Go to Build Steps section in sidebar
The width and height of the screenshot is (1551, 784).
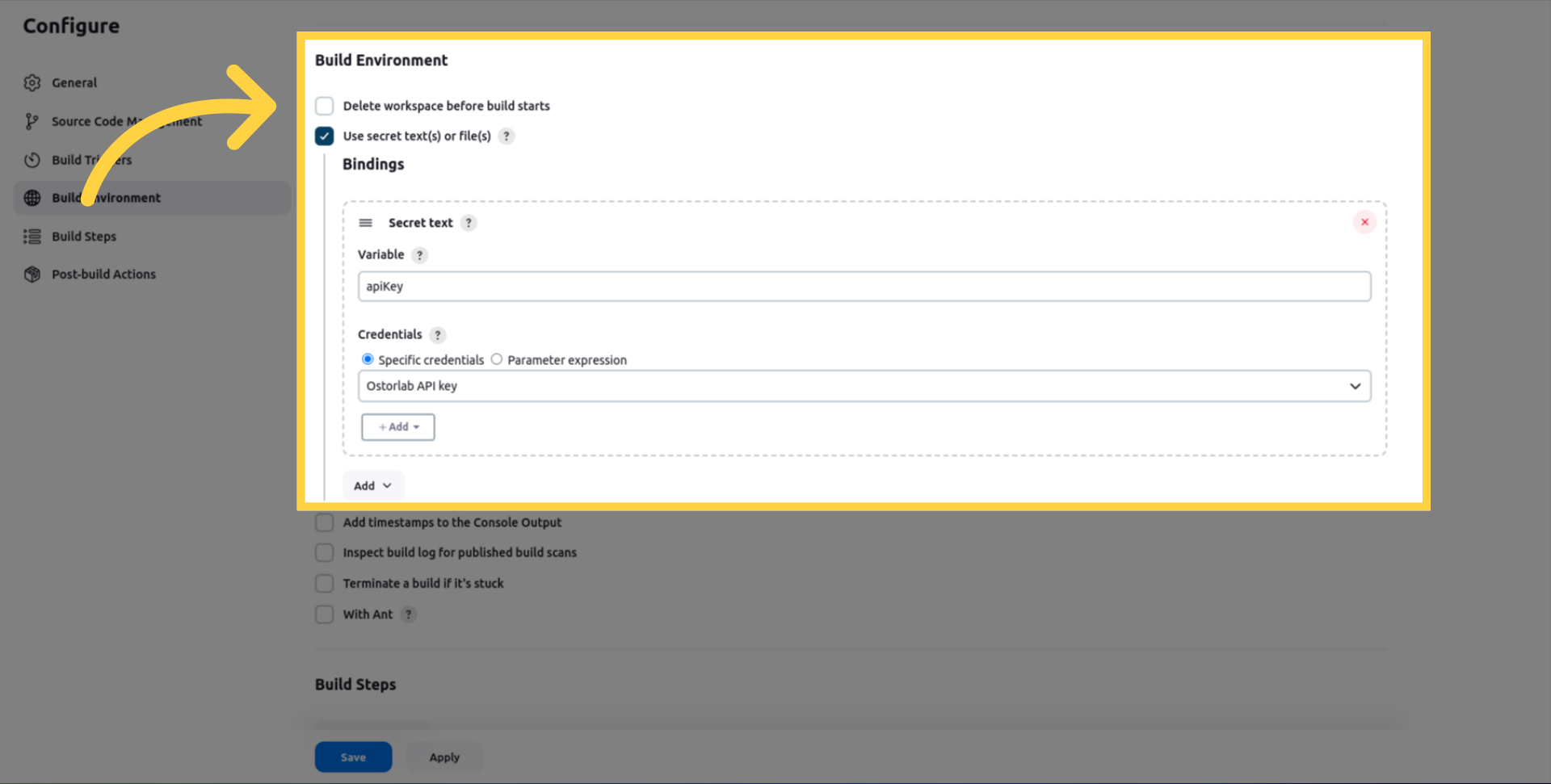pyautogui.click(x=84, y=237)
